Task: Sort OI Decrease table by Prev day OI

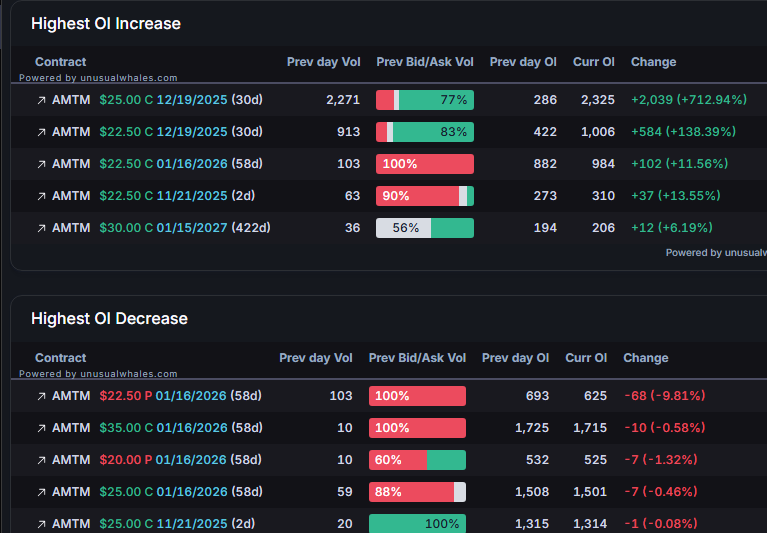Action: click(x=515, y=358)
